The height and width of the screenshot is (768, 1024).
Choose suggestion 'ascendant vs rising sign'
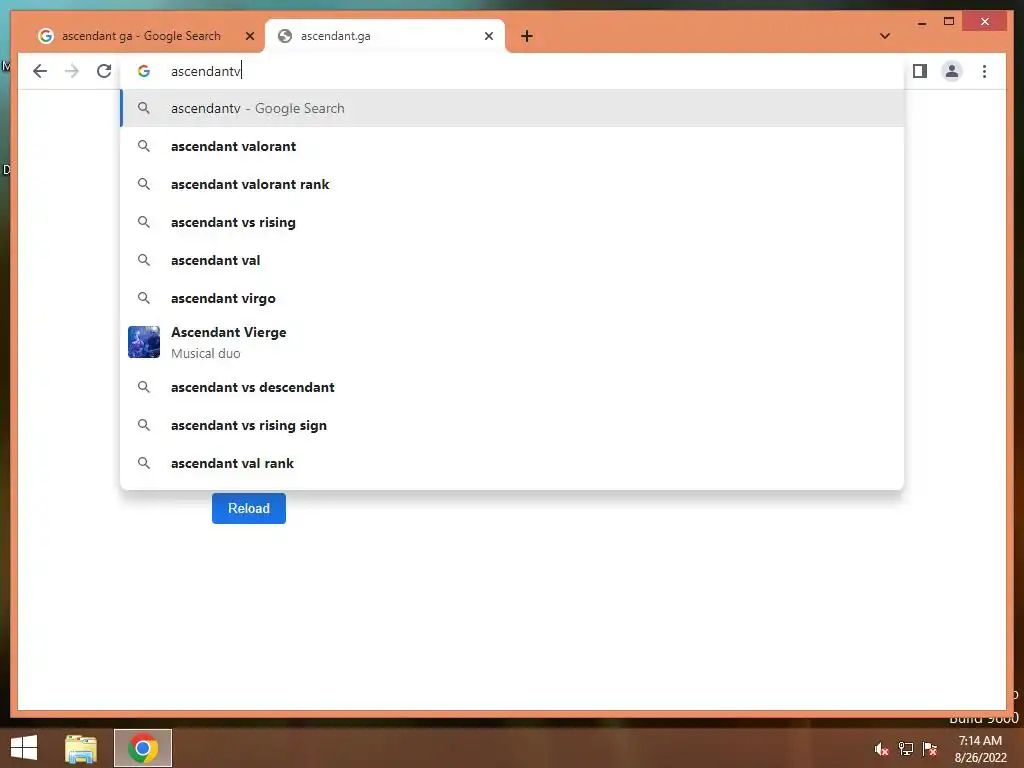513,425
